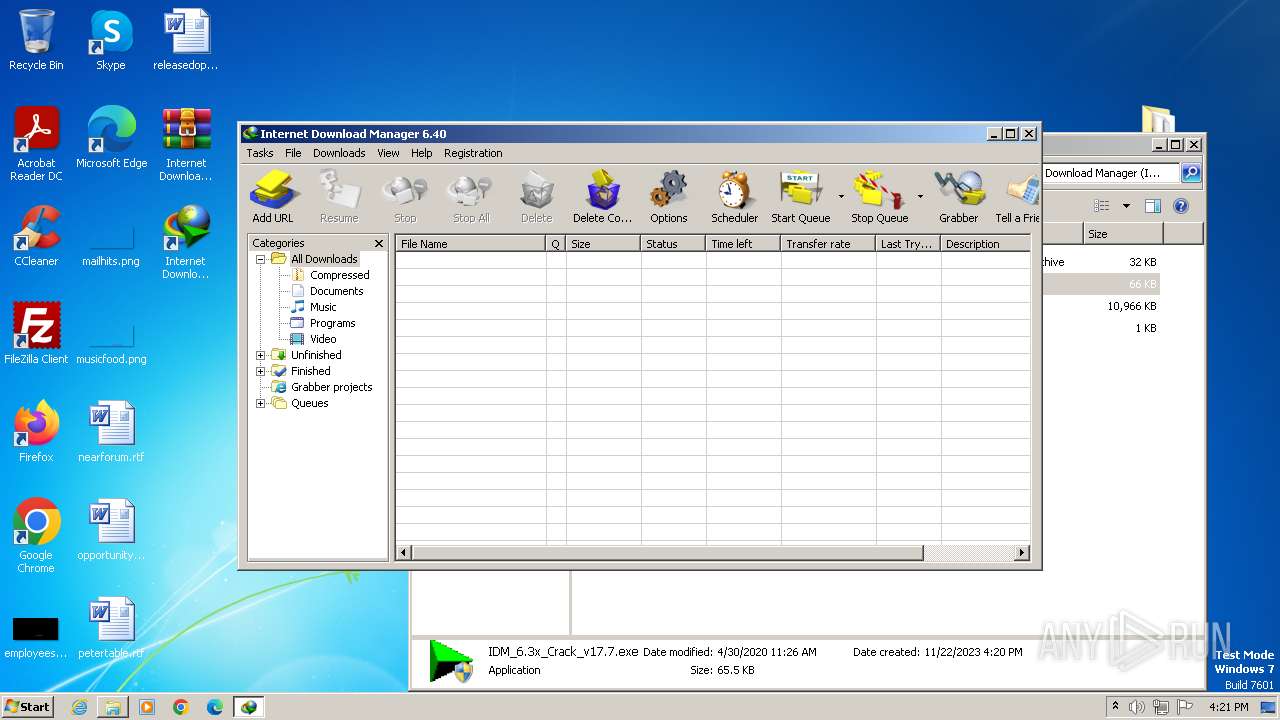Expand the Queues category node
This screenshot has width=1280, height=720.
coord(261,403)
